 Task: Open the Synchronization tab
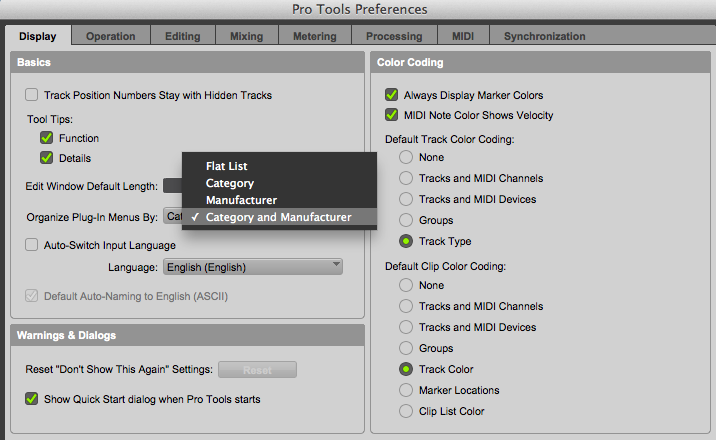[544, 36]
